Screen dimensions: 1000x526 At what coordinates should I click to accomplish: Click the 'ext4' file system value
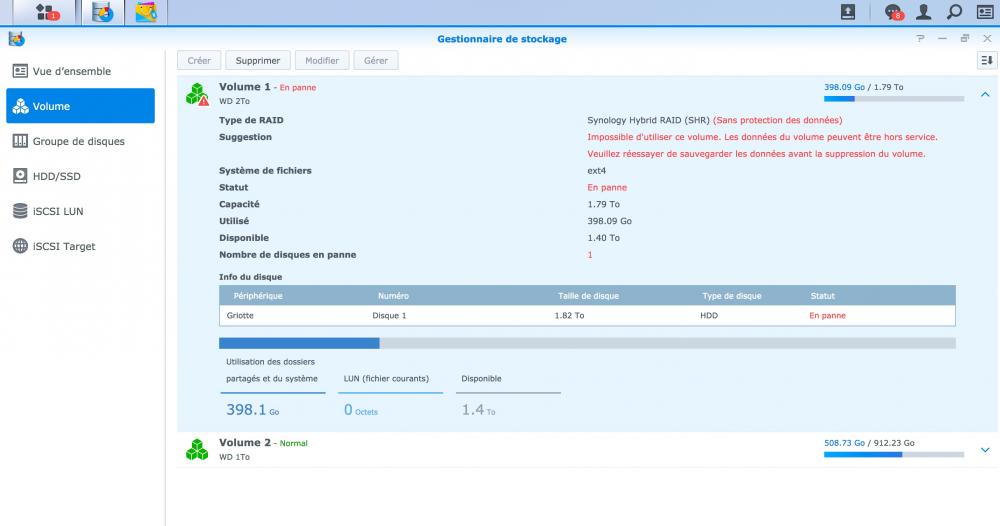(596, 171)
